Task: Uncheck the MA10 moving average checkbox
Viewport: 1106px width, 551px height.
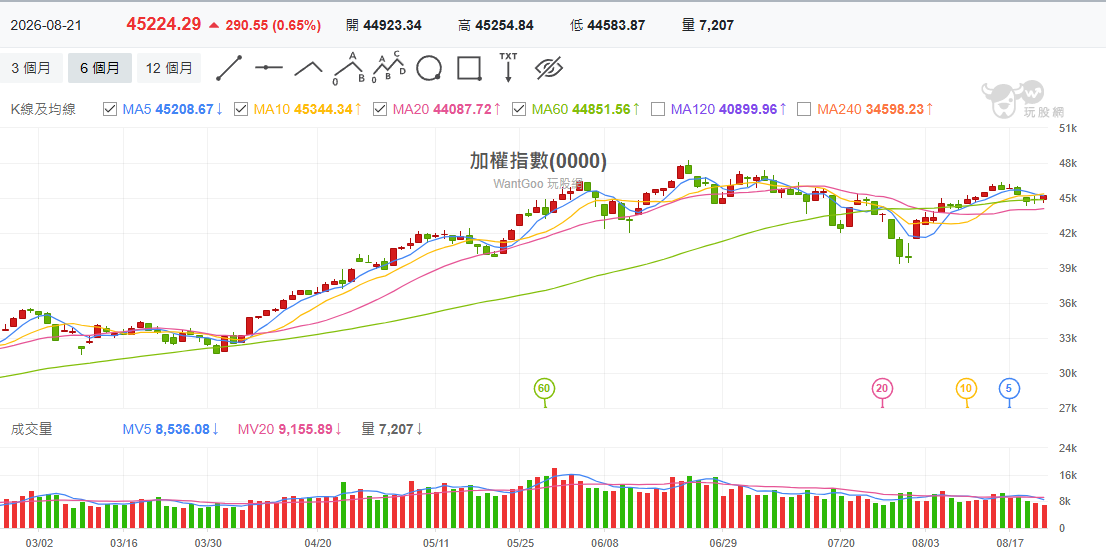Action: click(241, 109)
